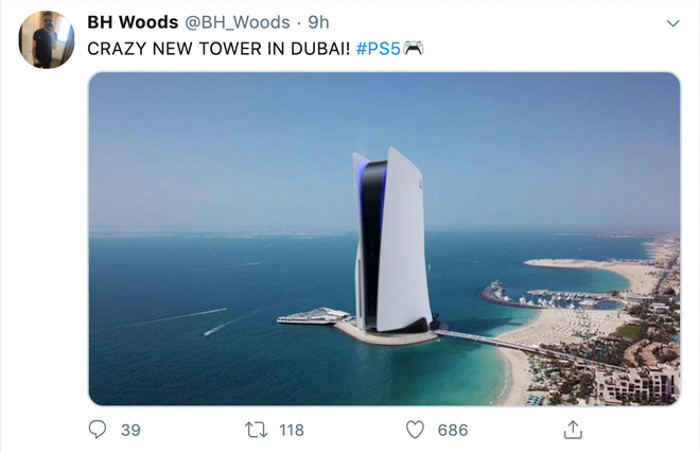Click the yacht marina in the photo
The image size is (700, 453).
point(551,296)
